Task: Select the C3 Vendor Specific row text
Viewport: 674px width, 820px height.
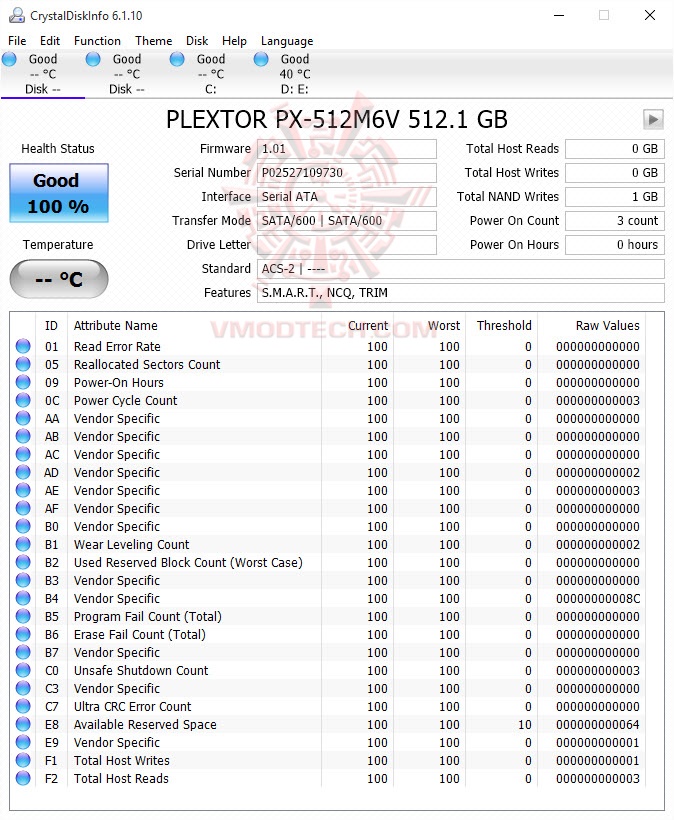Action: (117, 689)
